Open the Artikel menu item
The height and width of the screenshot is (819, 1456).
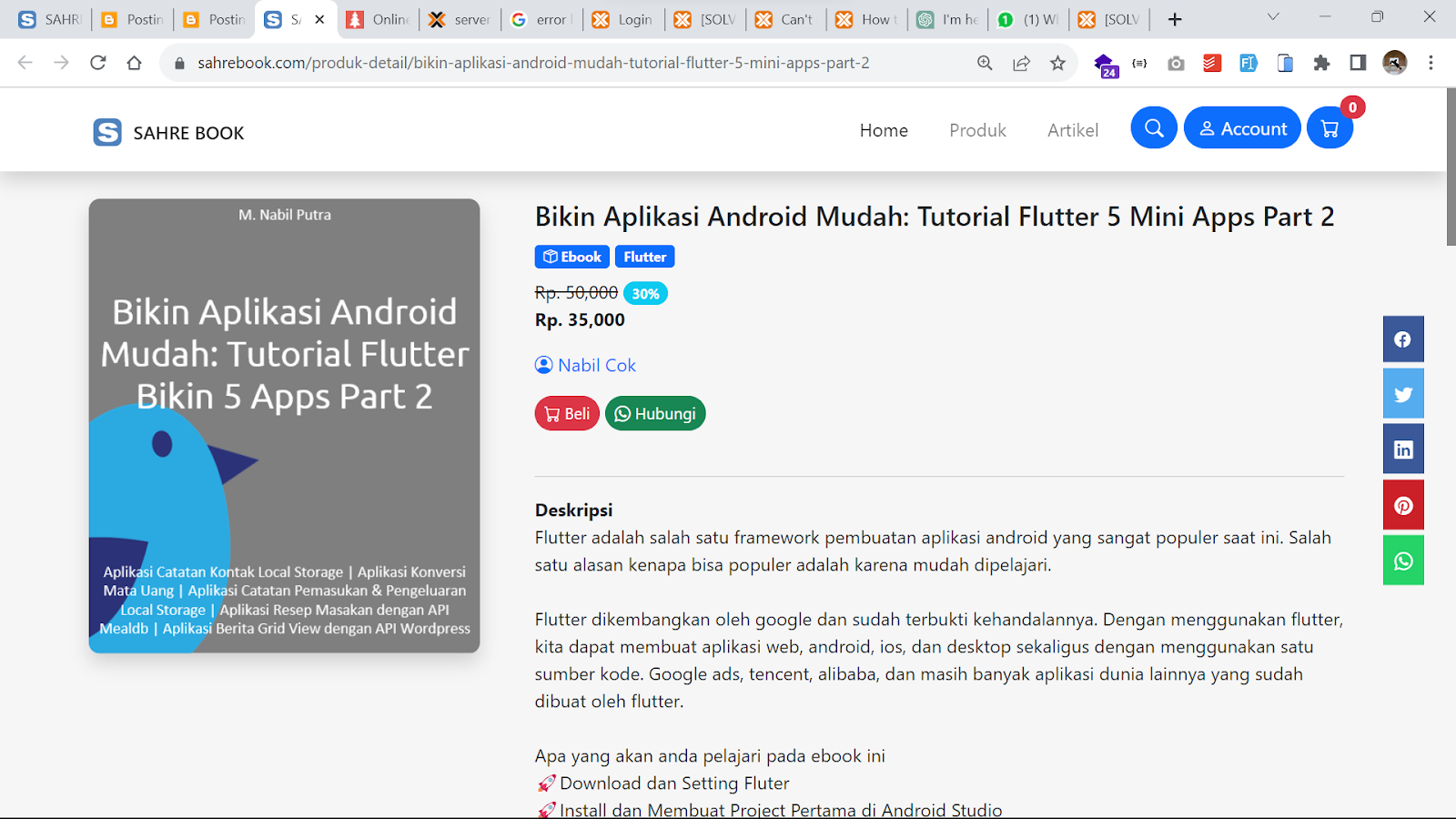coord(1073,130)
